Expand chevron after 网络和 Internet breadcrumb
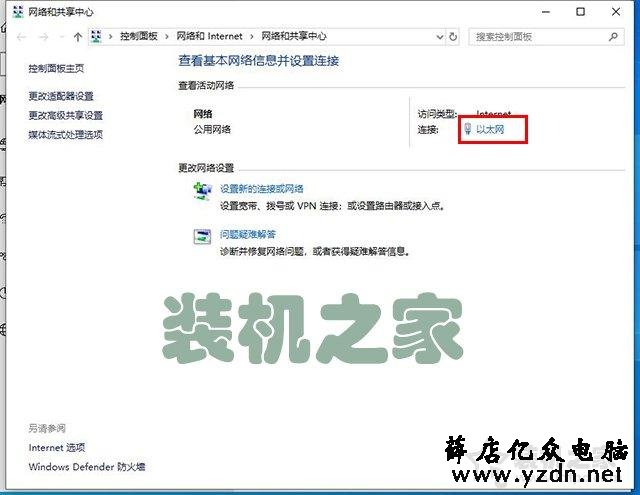 point(252,37)
